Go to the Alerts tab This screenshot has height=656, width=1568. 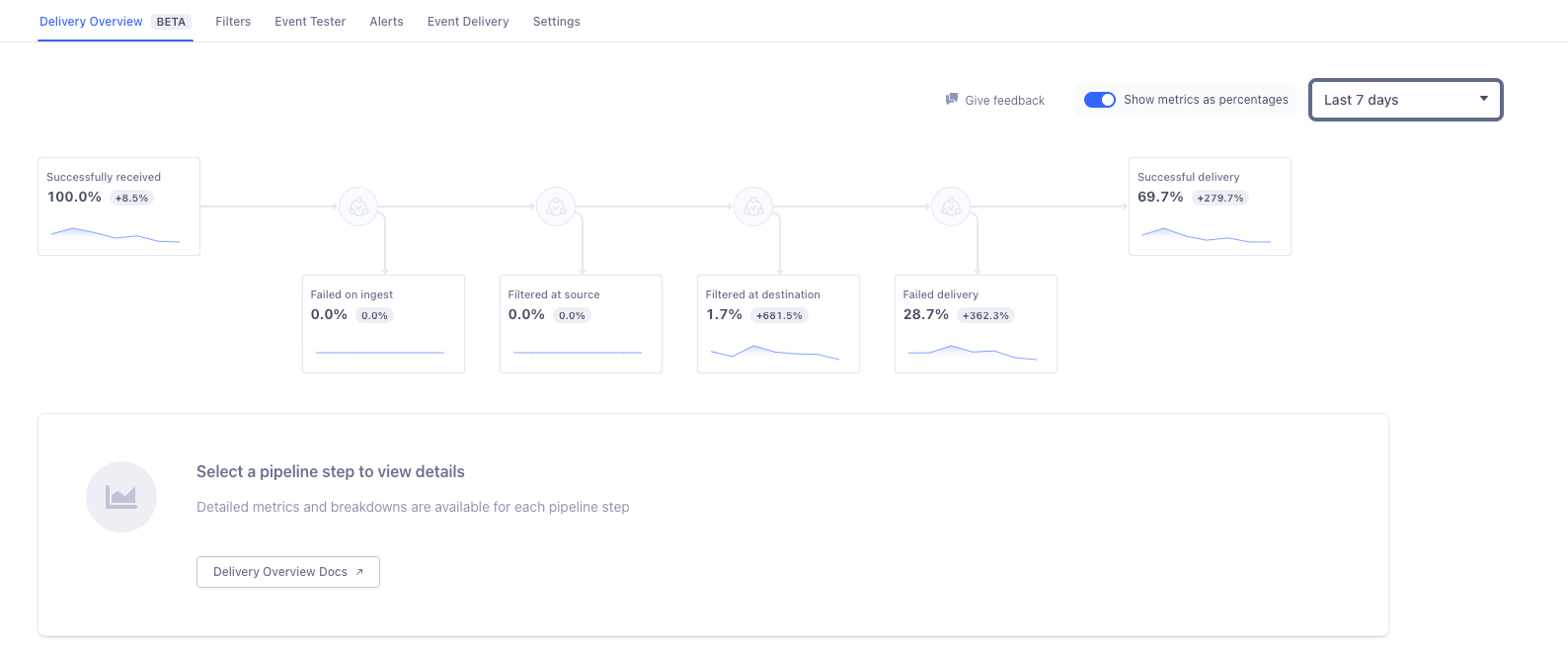pos(386,22)
